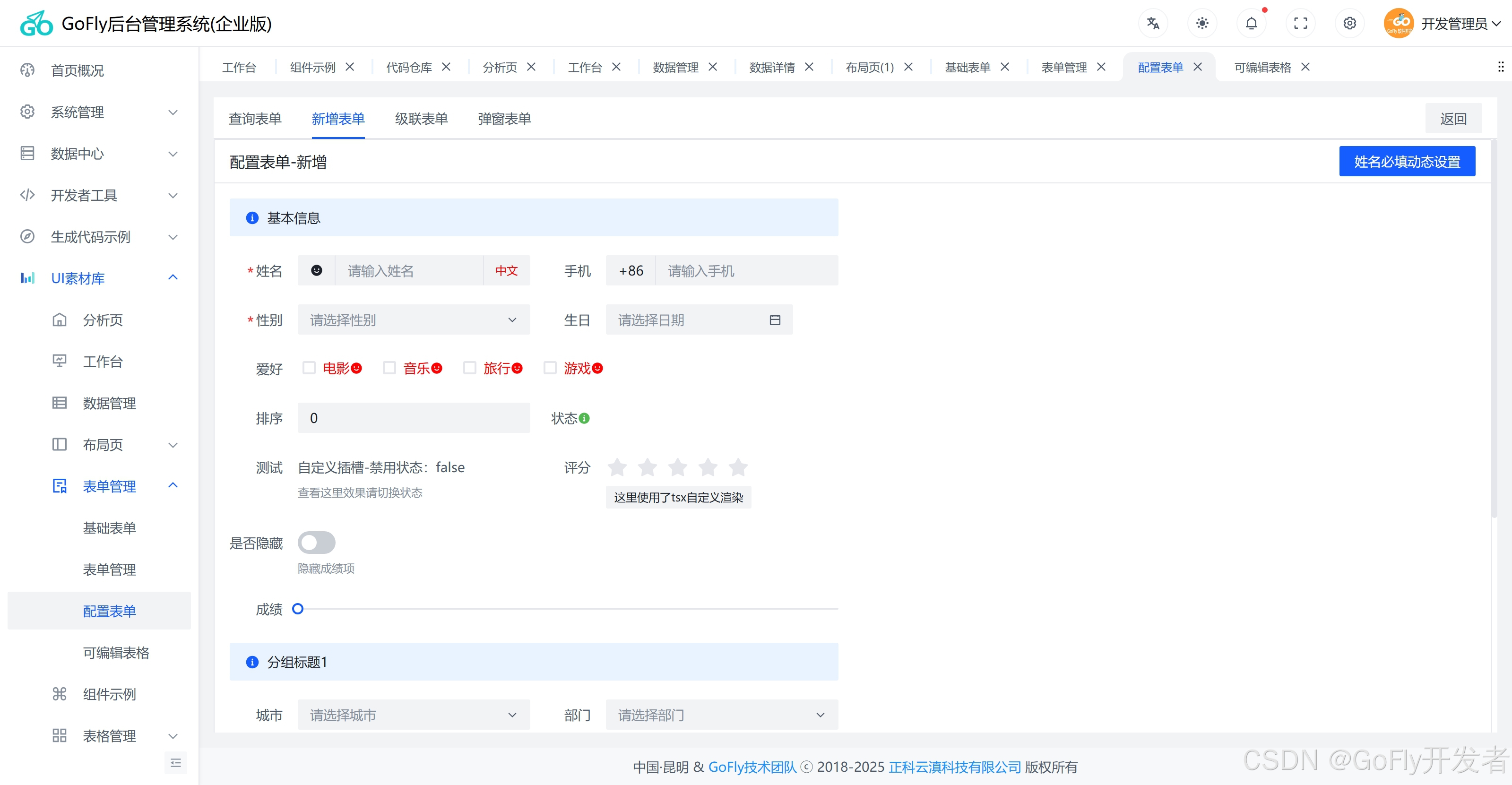Open the notification bell
Screen dimensions: 1512x785
(1252, 24)
